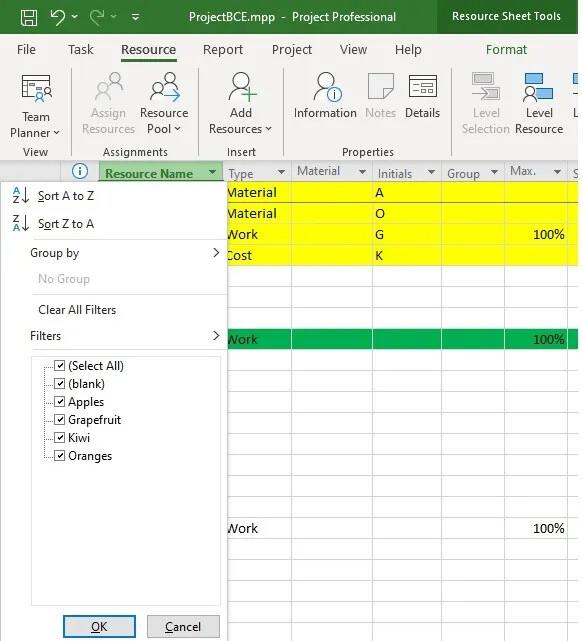Click the Save icon in title bar

click(x=29, y=17)
